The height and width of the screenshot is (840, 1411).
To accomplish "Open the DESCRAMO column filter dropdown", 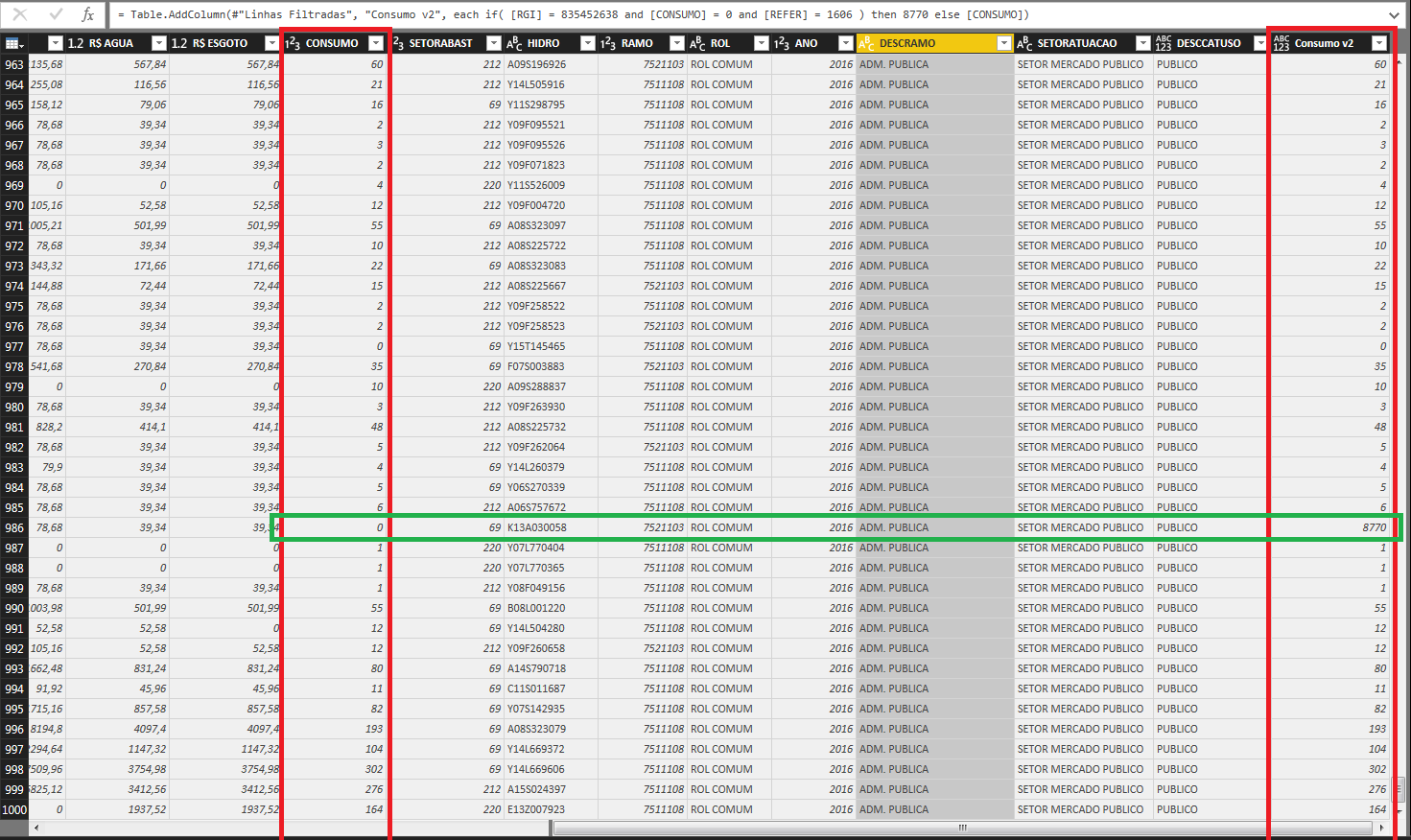I will 1004,43.
